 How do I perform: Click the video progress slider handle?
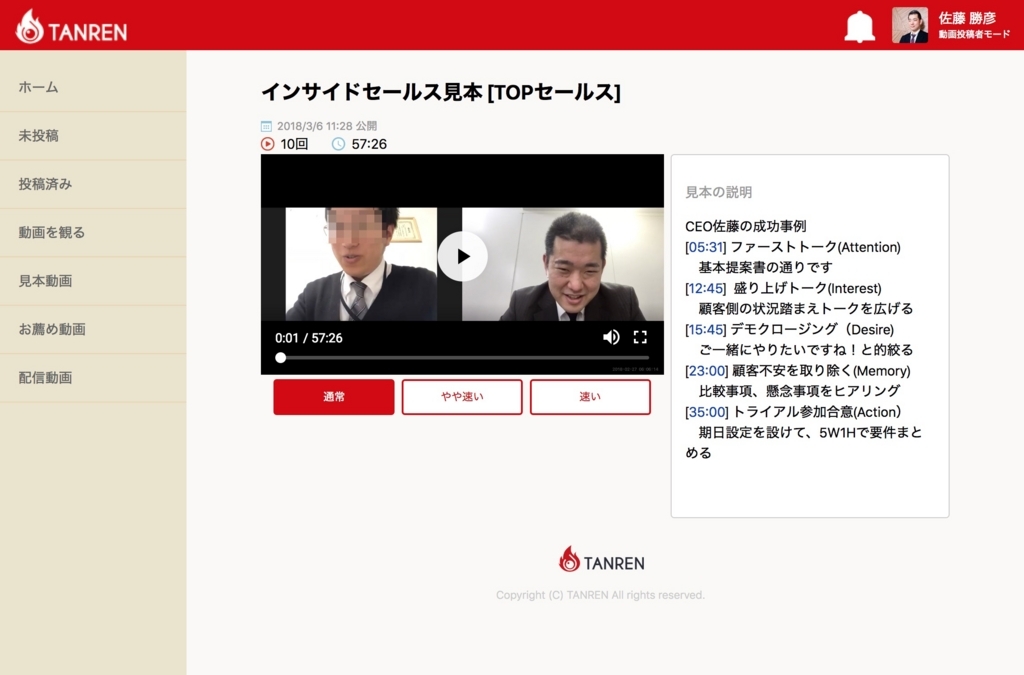pos(281,358)
